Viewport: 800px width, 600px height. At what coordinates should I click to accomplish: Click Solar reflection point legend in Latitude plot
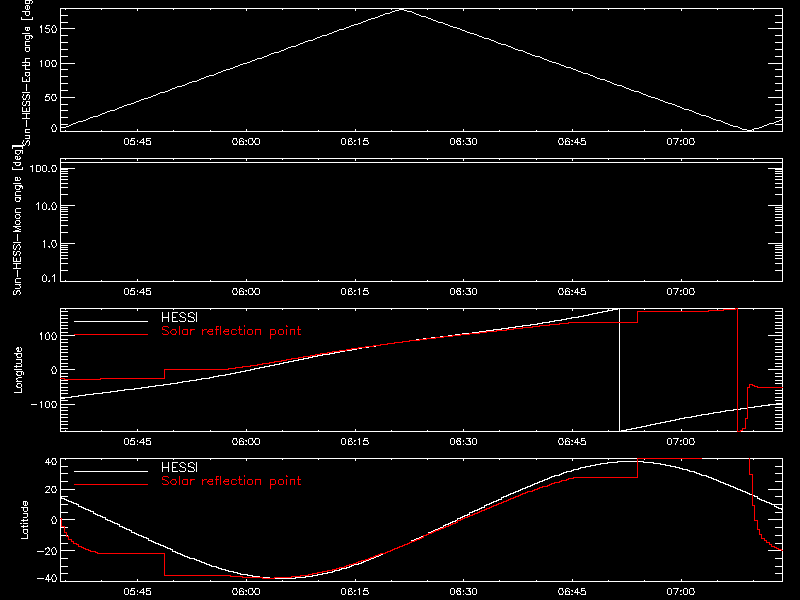pos(231,481)
